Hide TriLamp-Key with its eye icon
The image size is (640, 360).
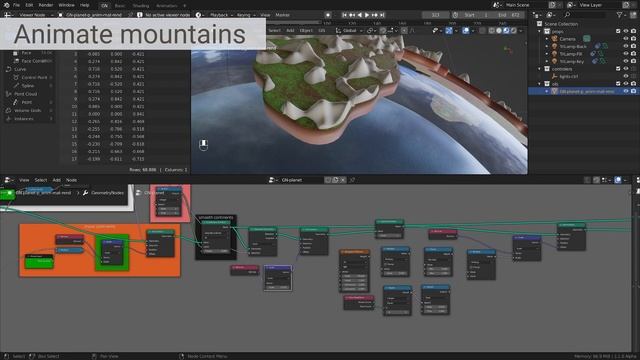[626, 61]
